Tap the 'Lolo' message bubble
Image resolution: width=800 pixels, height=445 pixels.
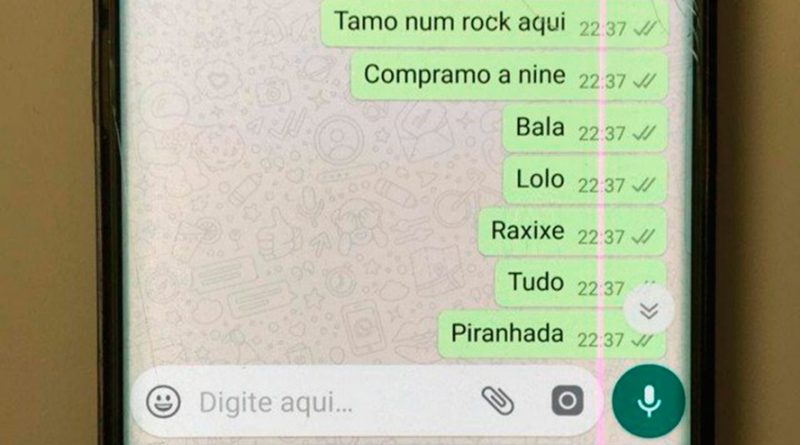[x=585, y=180]
